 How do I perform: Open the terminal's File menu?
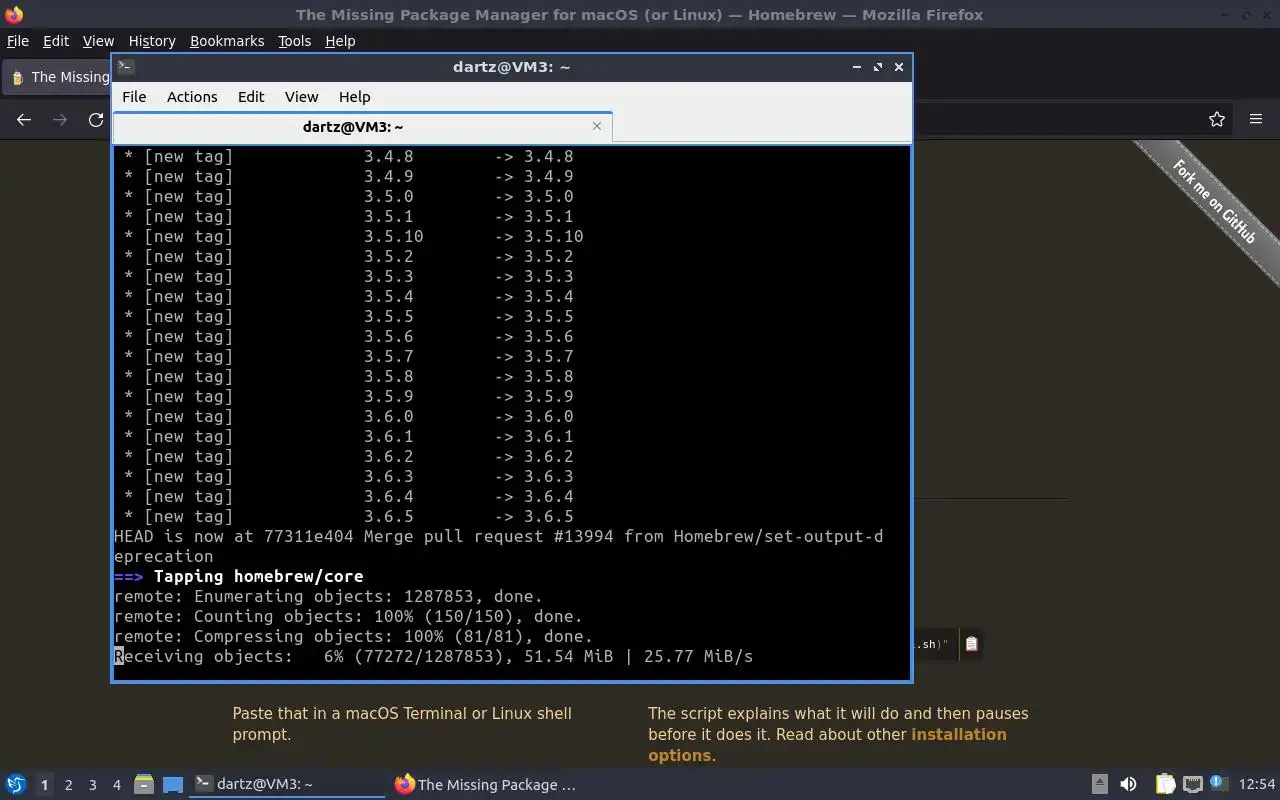click(134, 97)
